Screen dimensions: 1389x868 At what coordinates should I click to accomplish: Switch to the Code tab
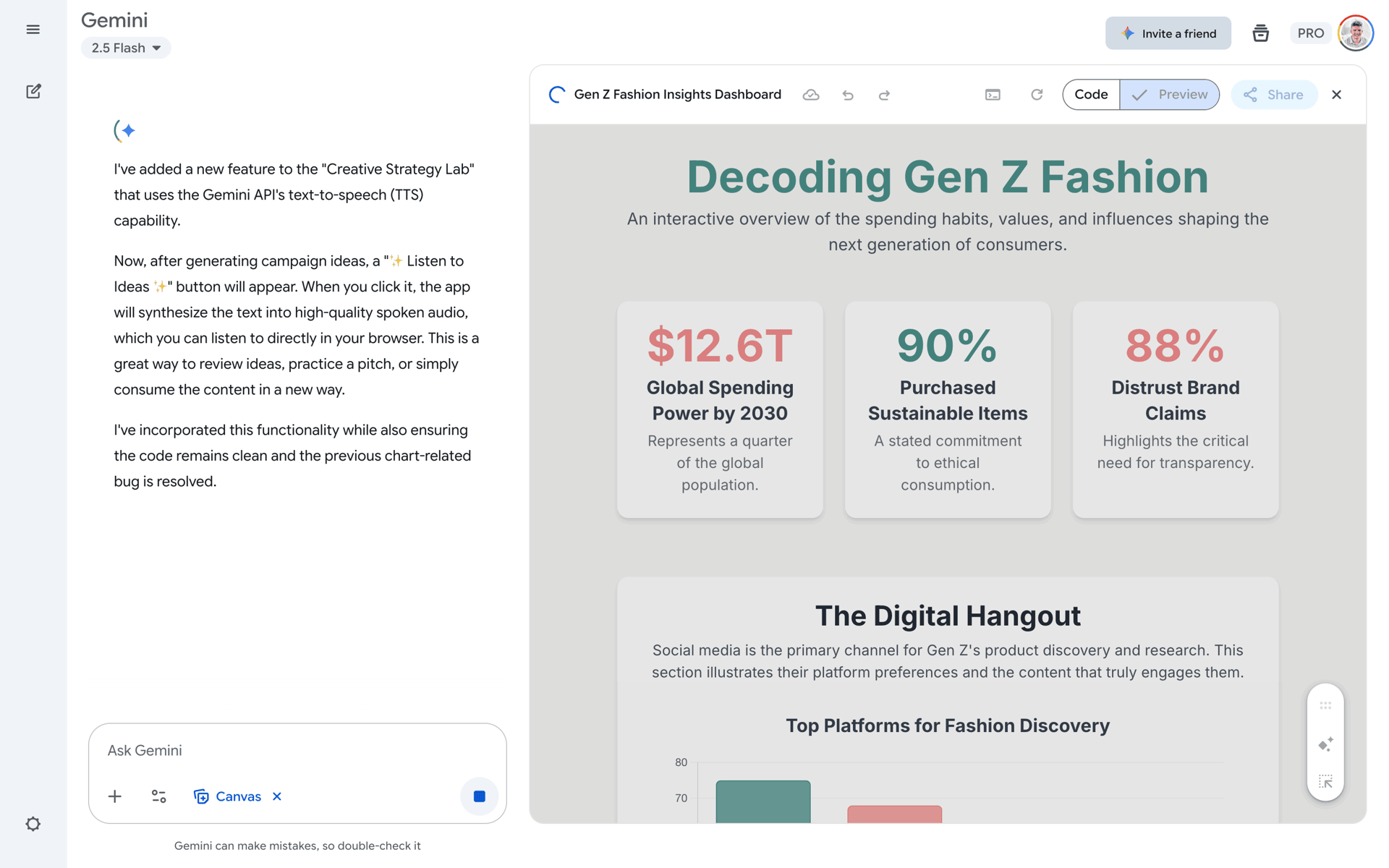[x=1091, y=95]
